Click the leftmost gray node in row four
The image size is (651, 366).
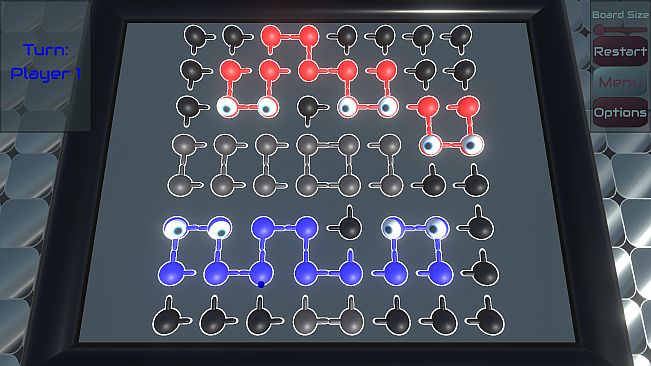pos(184,144)
